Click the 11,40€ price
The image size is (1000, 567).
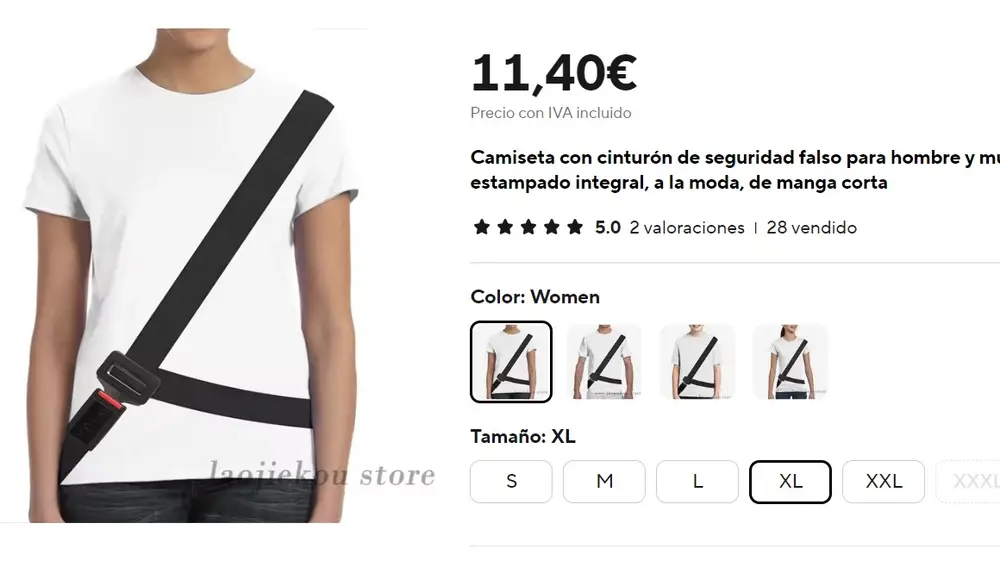coord(554,73)
